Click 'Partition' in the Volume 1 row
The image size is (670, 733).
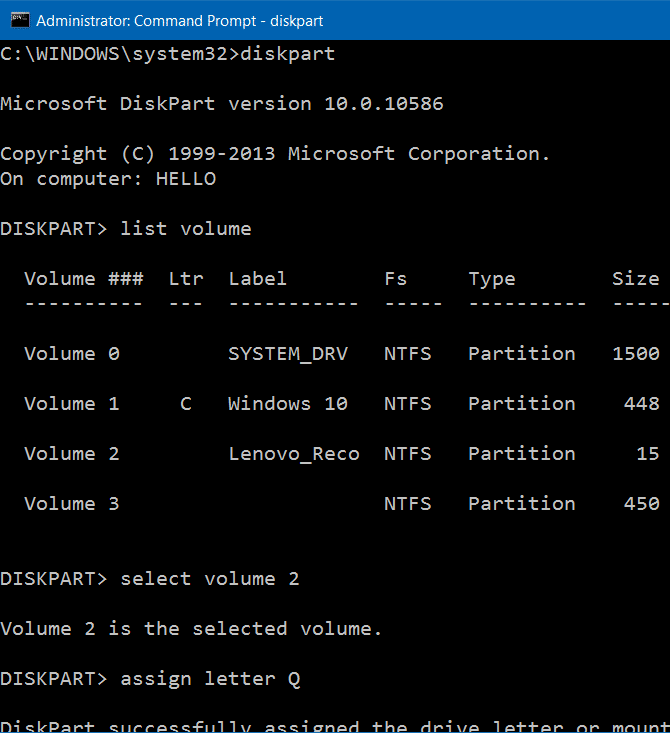point(522,404)
